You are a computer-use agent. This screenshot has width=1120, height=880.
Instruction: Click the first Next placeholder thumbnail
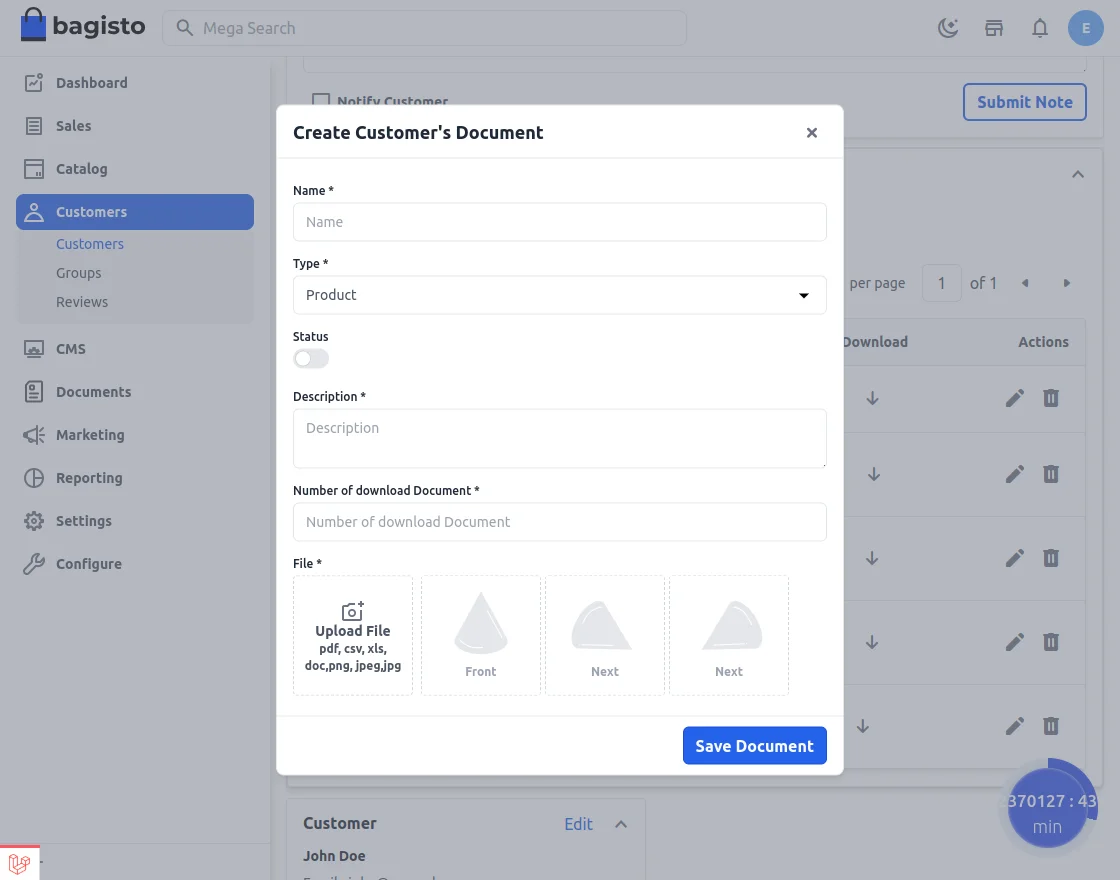click(x=605, y=636)
